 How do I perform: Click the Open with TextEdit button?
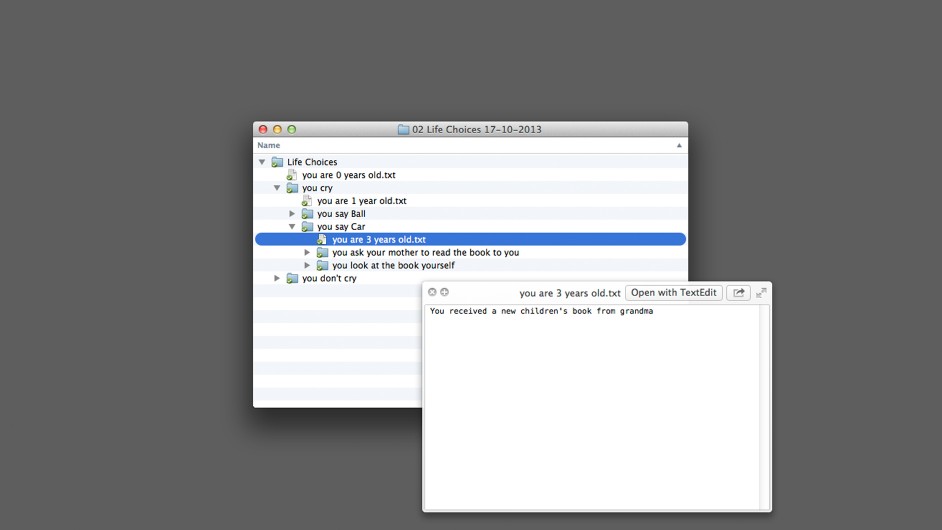673,293
